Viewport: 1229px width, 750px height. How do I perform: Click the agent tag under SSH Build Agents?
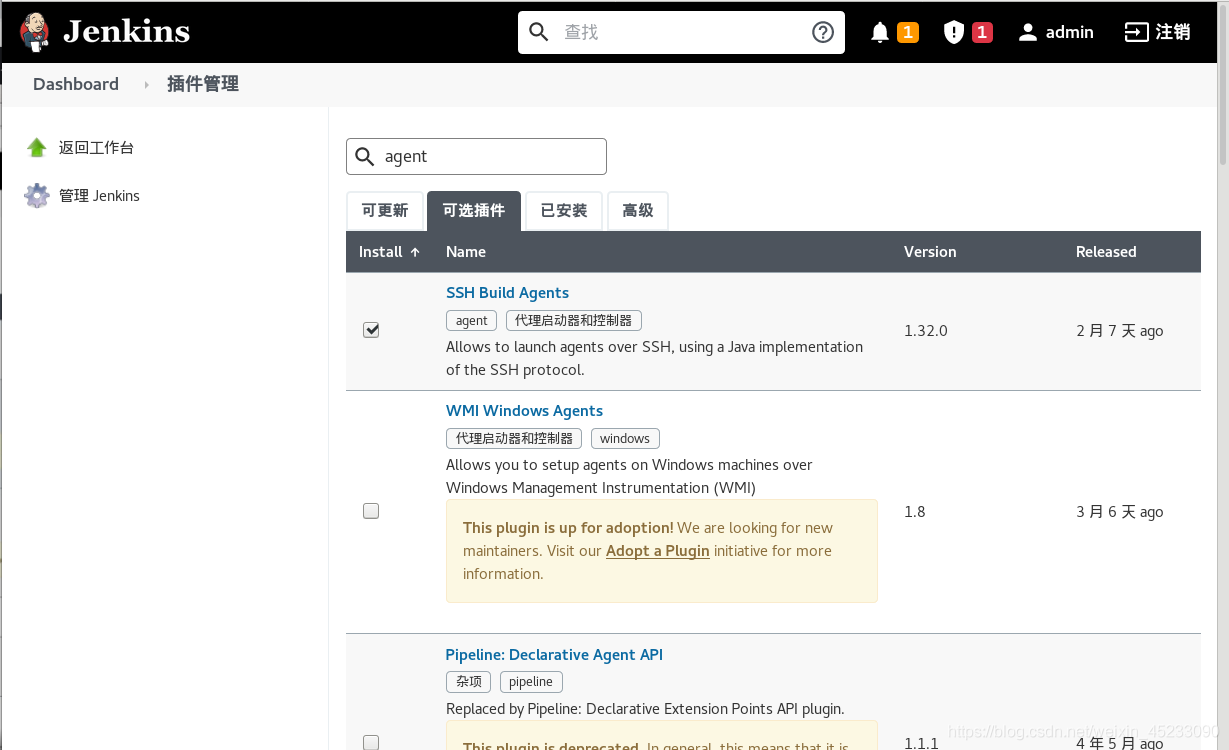471,321
